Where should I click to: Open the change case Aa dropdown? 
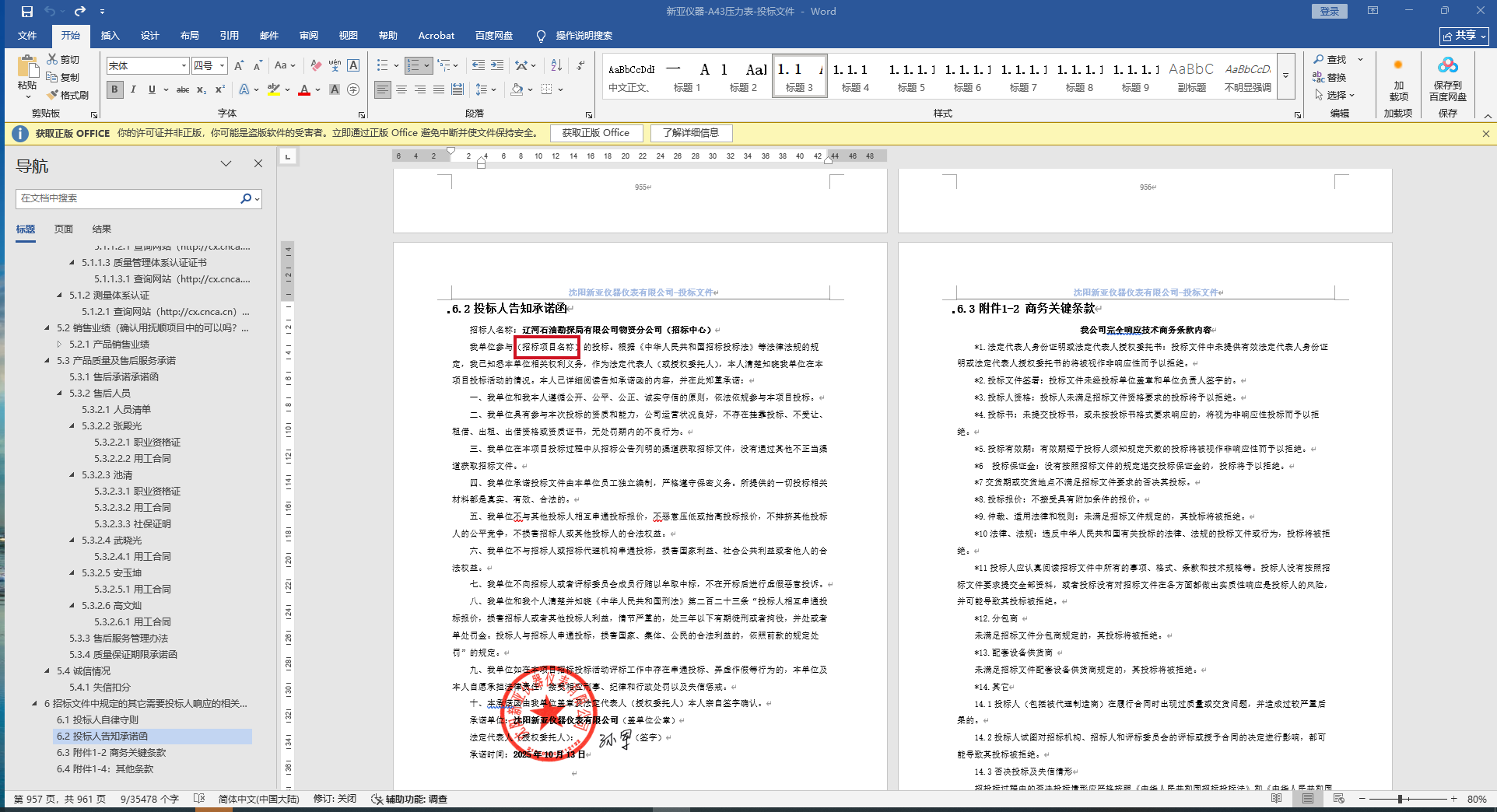point(285,65)
